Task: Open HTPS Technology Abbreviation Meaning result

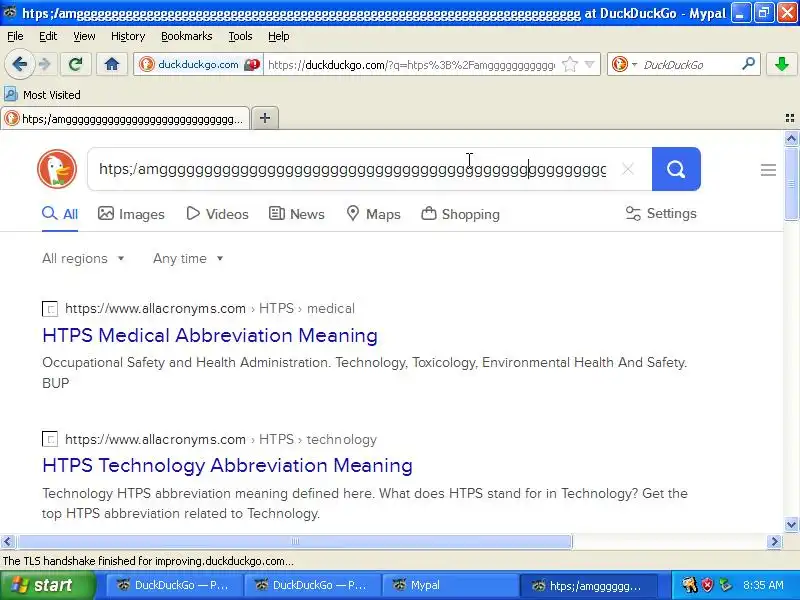Action: 228,466
